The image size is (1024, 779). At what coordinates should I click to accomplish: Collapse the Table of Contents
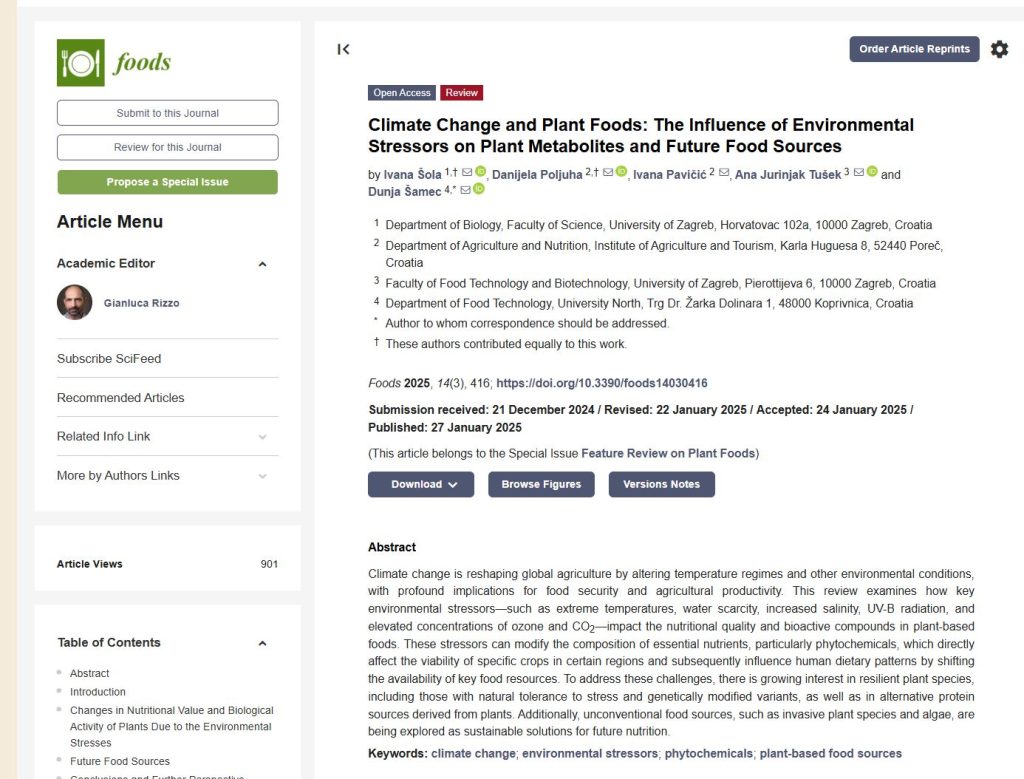click(x=262, y=643)
